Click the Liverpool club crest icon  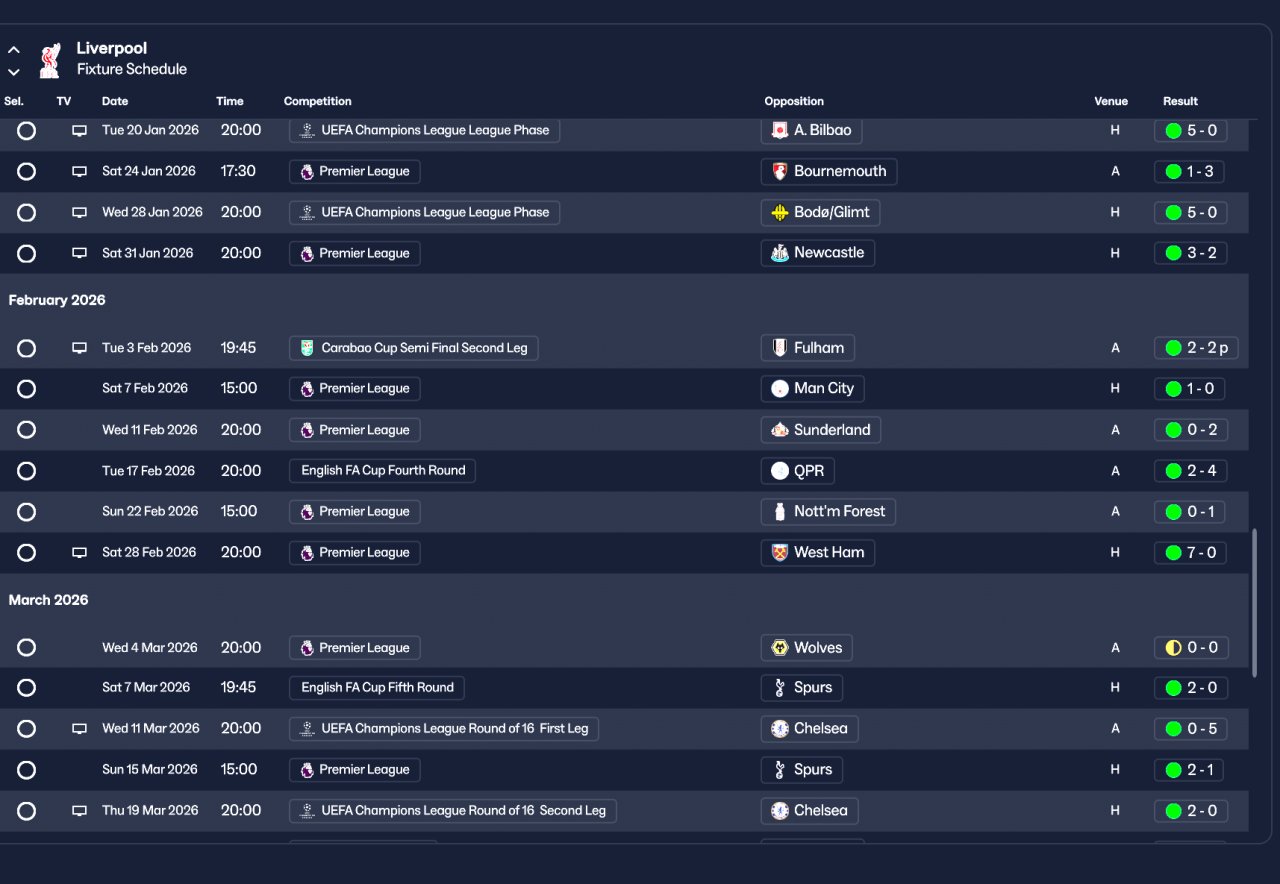pyautogui.click(x=48, y=60)
